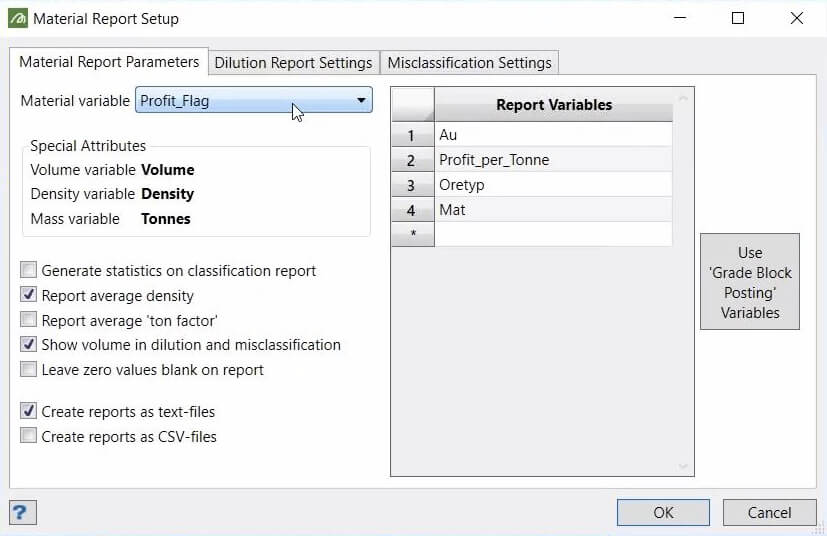
Task: Select the Au report variable row
Action: (x=553, y=135)
